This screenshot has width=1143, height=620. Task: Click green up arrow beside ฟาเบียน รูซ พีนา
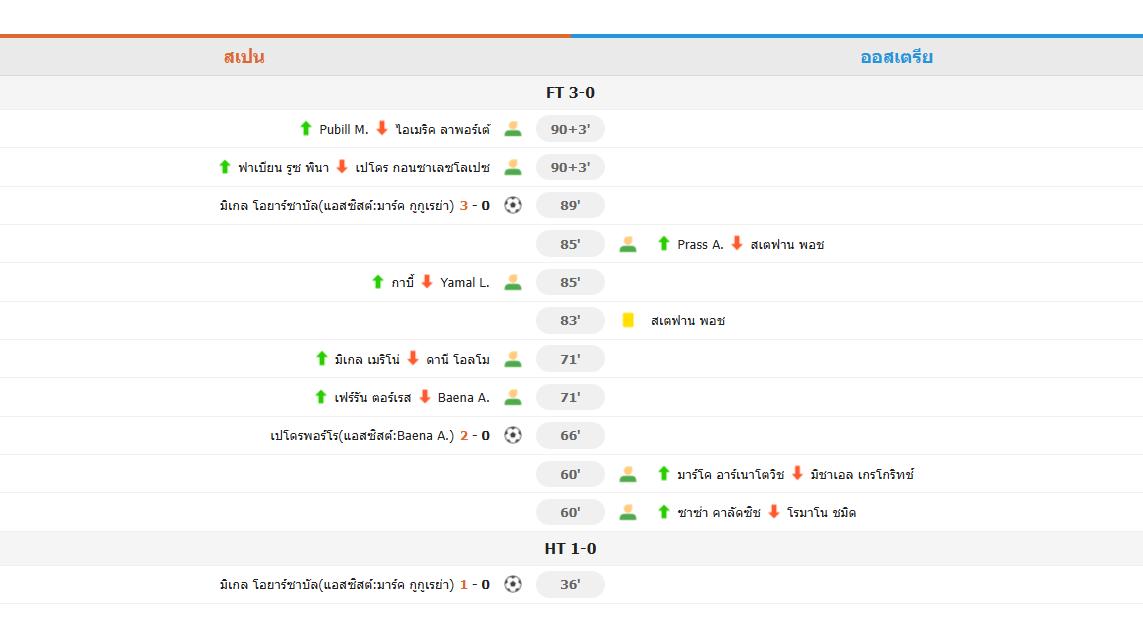click(x=225, y=166)
